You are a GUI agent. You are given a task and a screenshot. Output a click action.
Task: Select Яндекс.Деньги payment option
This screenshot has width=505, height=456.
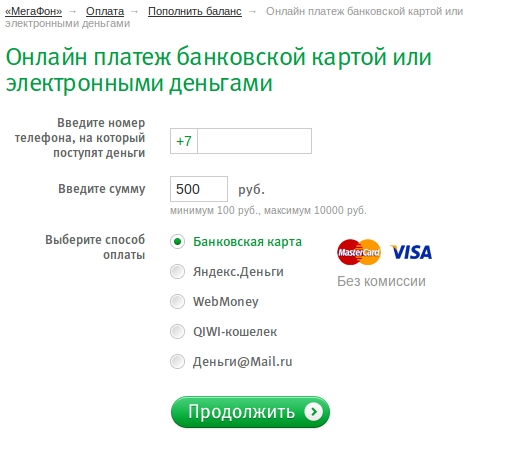click(x=177, y=272)
